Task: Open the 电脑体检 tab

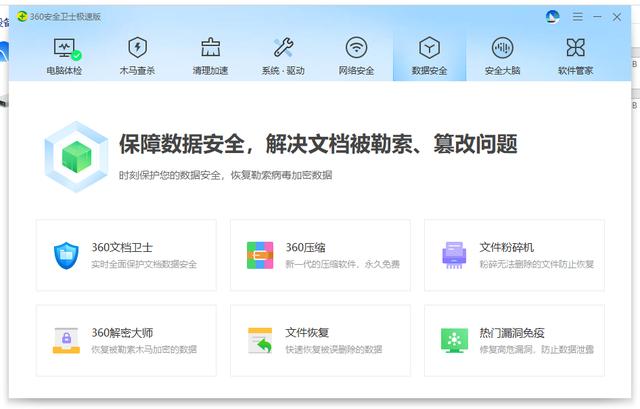Action: click(65, 55)
